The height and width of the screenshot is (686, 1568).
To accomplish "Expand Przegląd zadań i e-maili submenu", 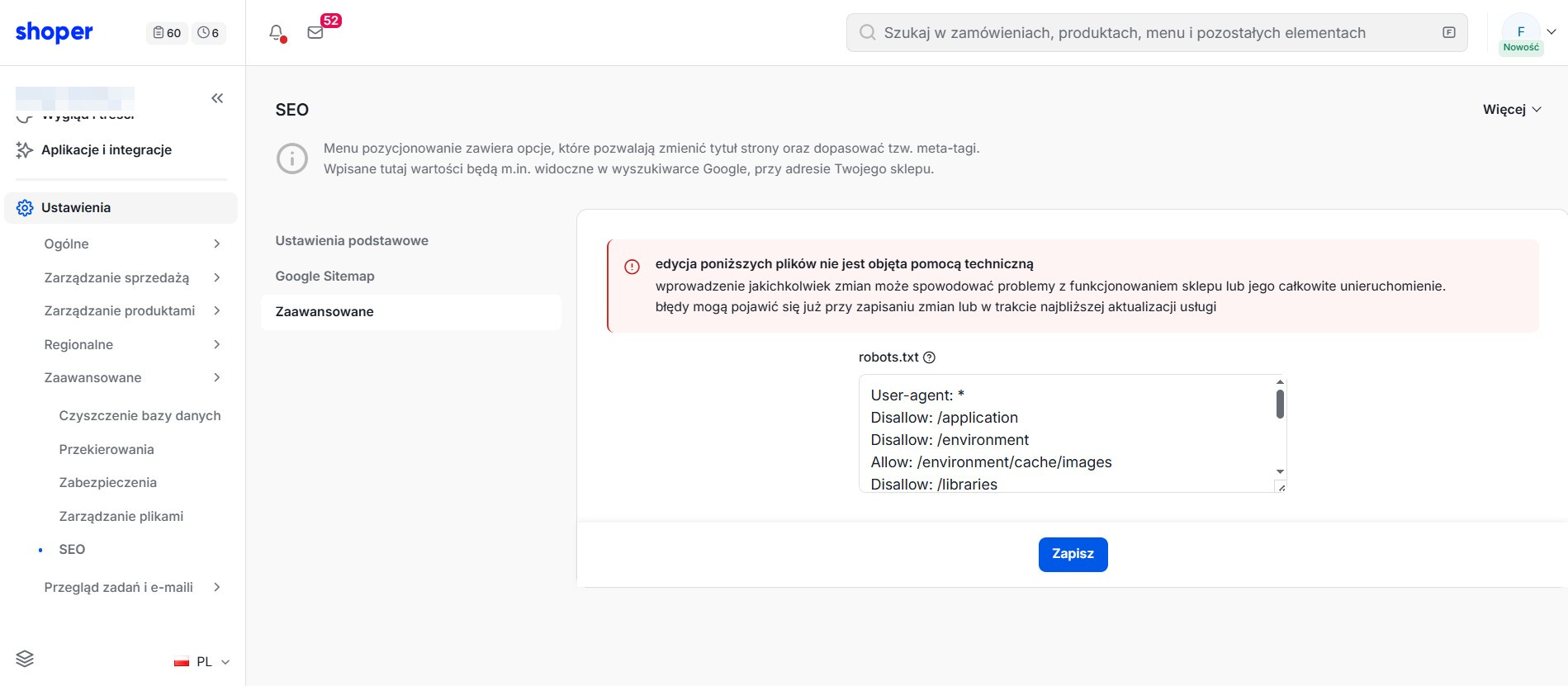I will 216,587.
